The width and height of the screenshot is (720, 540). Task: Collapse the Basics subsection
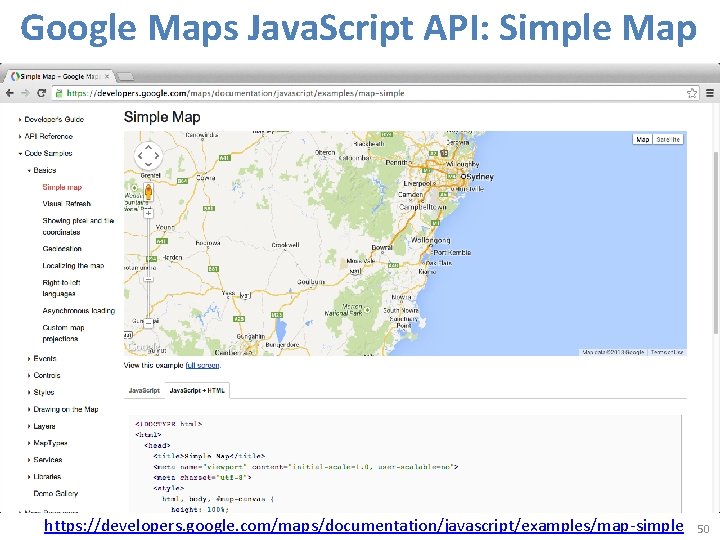[42, 170]
